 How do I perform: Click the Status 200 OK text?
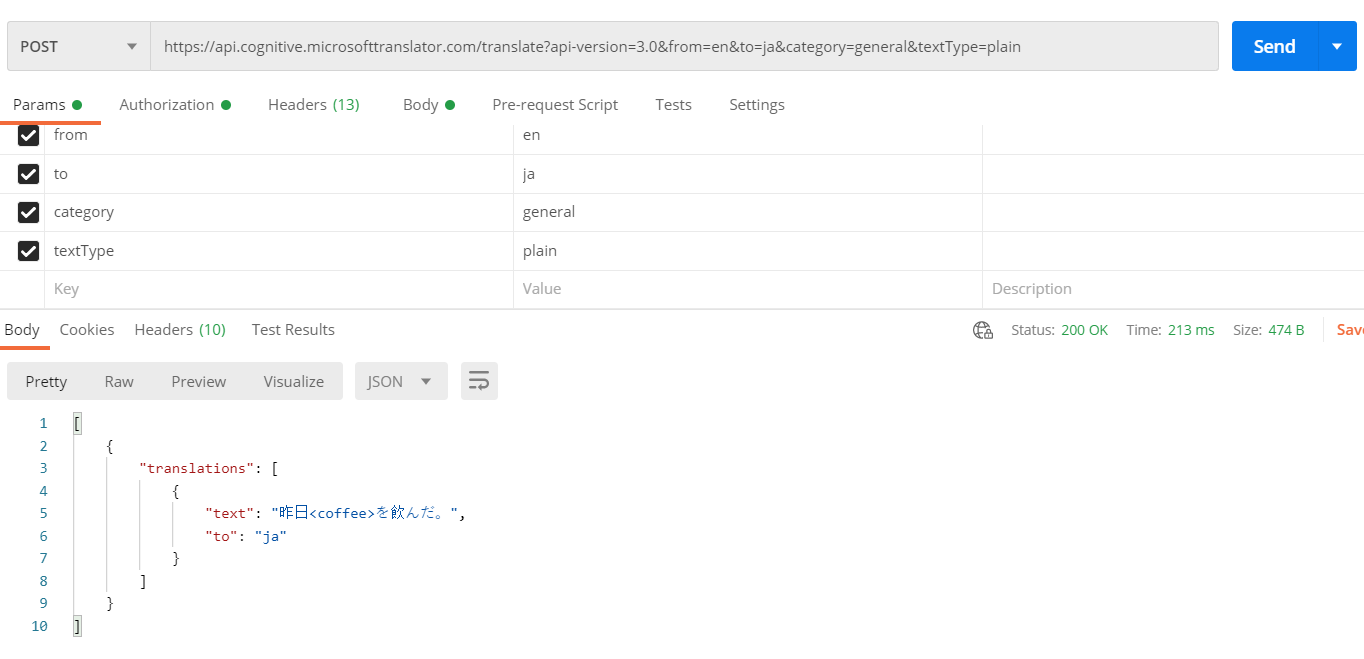(1059, 330)
